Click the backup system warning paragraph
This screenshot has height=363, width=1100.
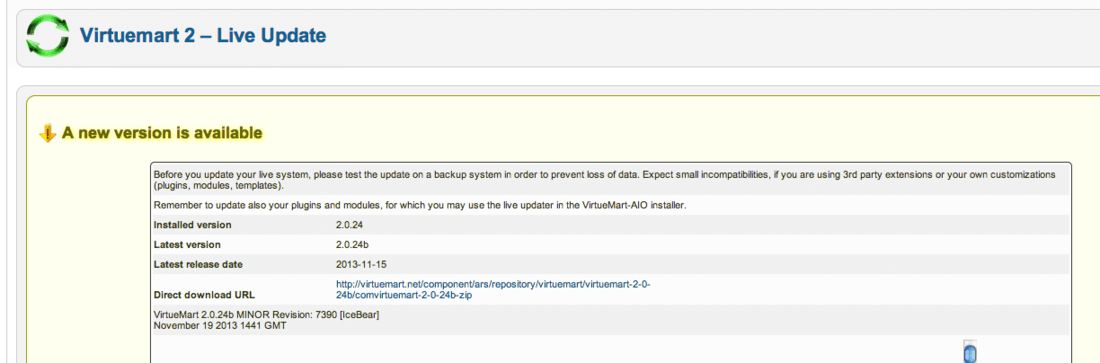(x=604, y=180)
